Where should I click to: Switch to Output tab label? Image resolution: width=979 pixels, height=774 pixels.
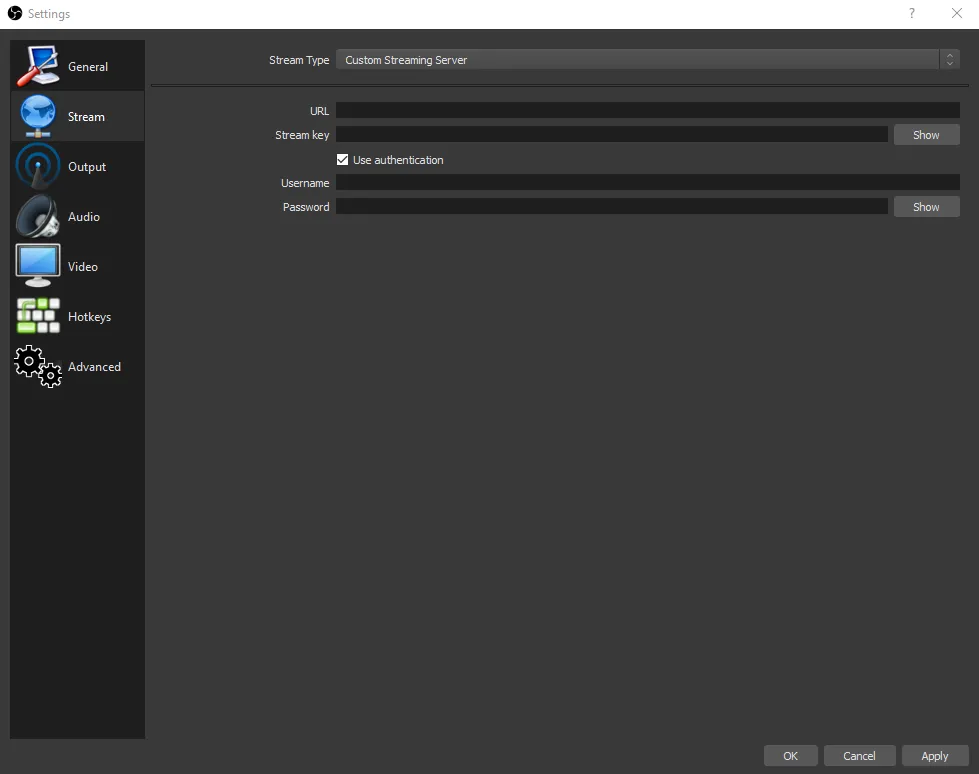coord(87,167)
